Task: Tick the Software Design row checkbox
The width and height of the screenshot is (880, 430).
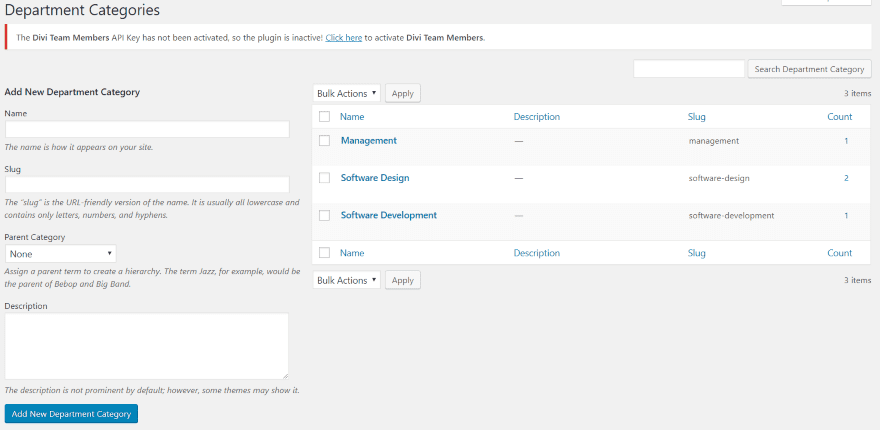Action: pyautogui.click(x=324, y=178)
